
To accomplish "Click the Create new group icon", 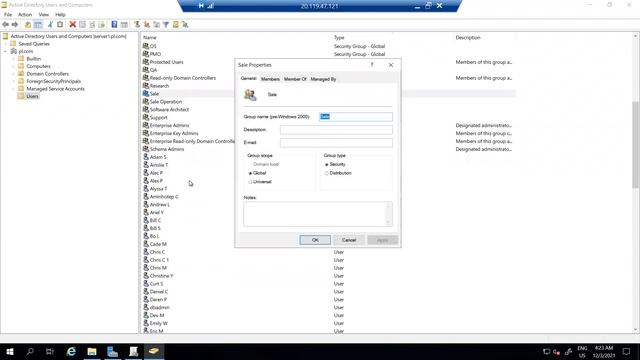I will click(147, 24).
